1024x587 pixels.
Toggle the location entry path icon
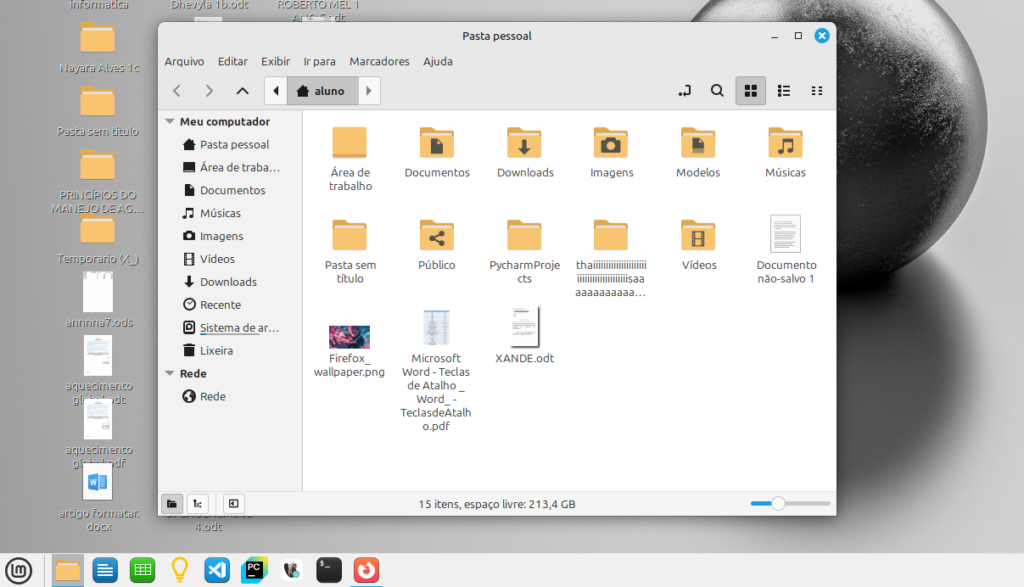(685, 91)
